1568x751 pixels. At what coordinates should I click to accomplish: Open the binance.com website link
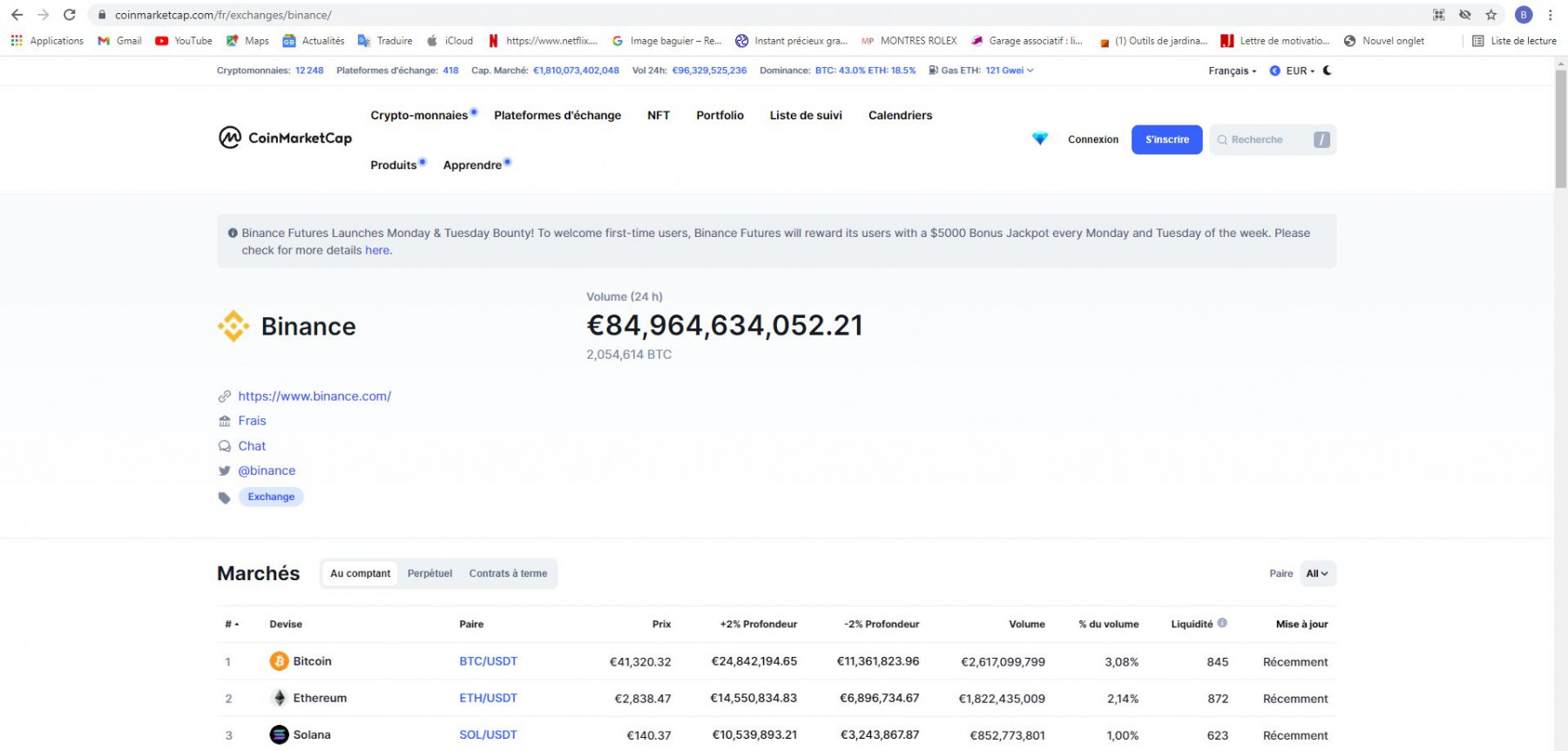314,396
